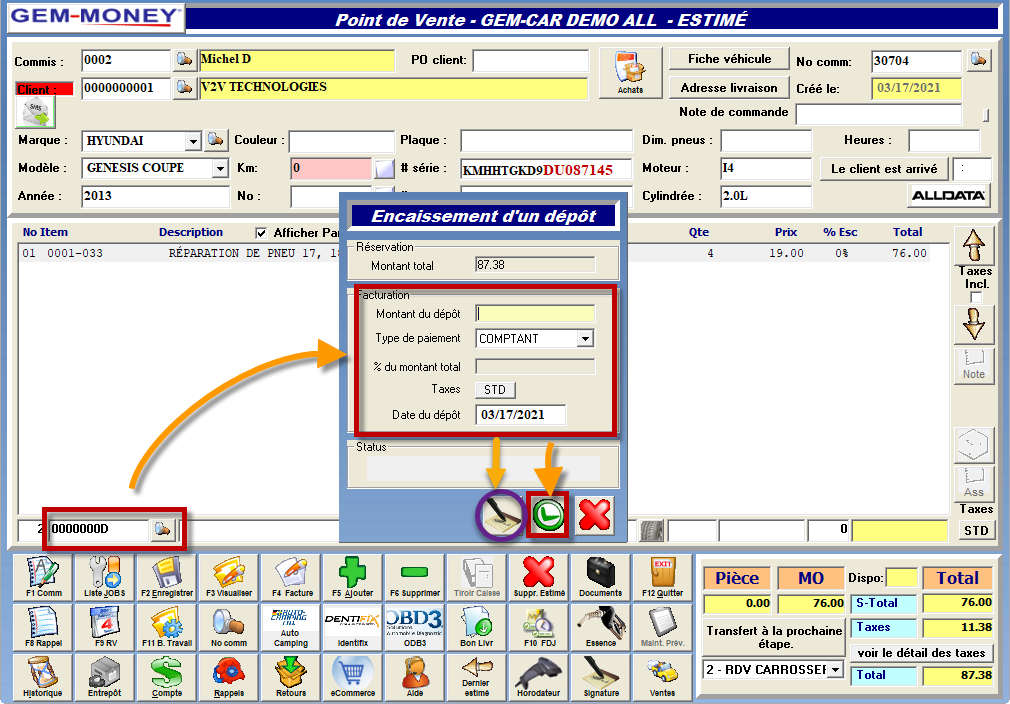Viewport: 1010px width, 704px height.
Task: Click the PO client input field
Action: pos(531,61)
